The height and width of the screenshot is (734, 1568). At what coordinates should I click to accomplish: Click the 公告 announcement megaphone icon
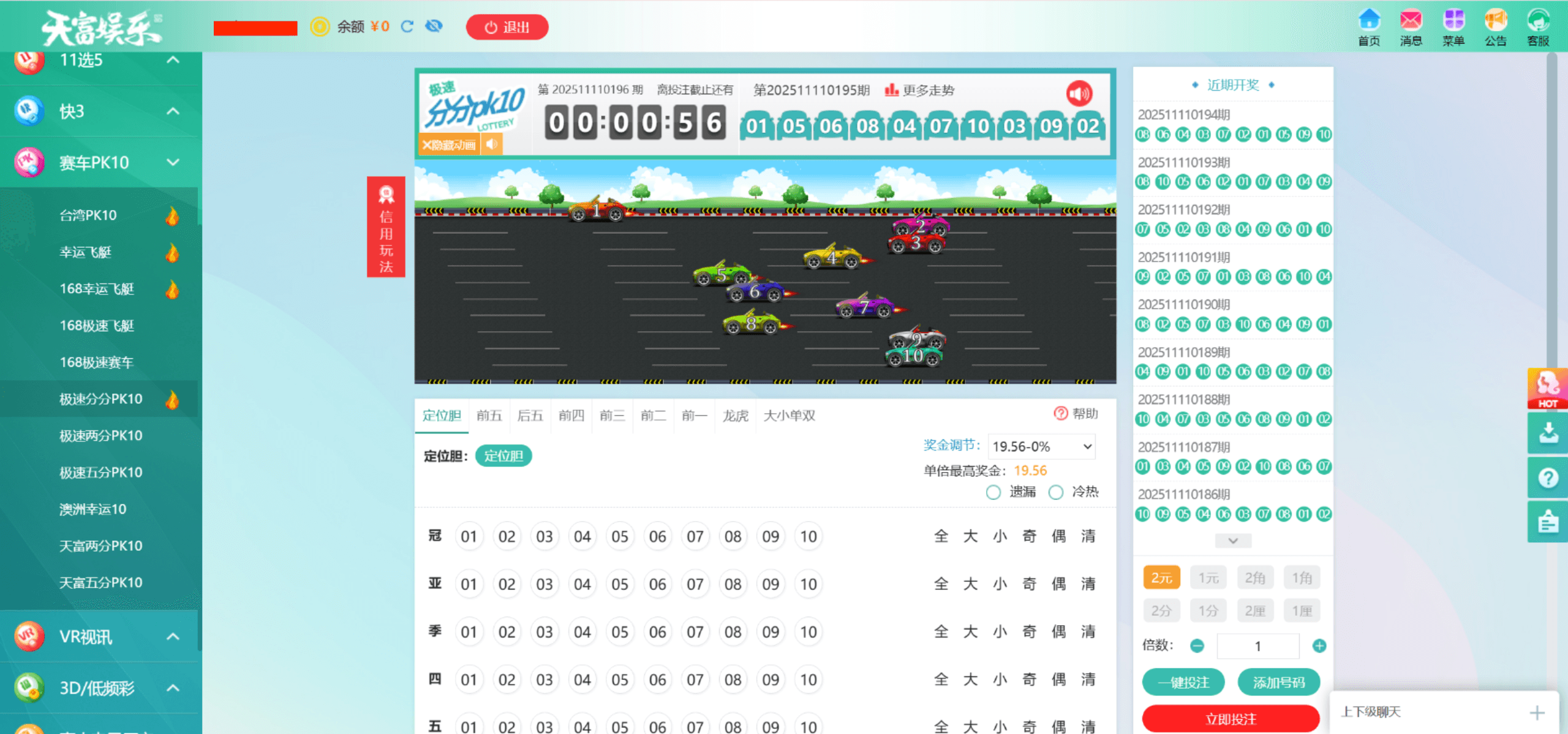click(x=1495, y=21)
